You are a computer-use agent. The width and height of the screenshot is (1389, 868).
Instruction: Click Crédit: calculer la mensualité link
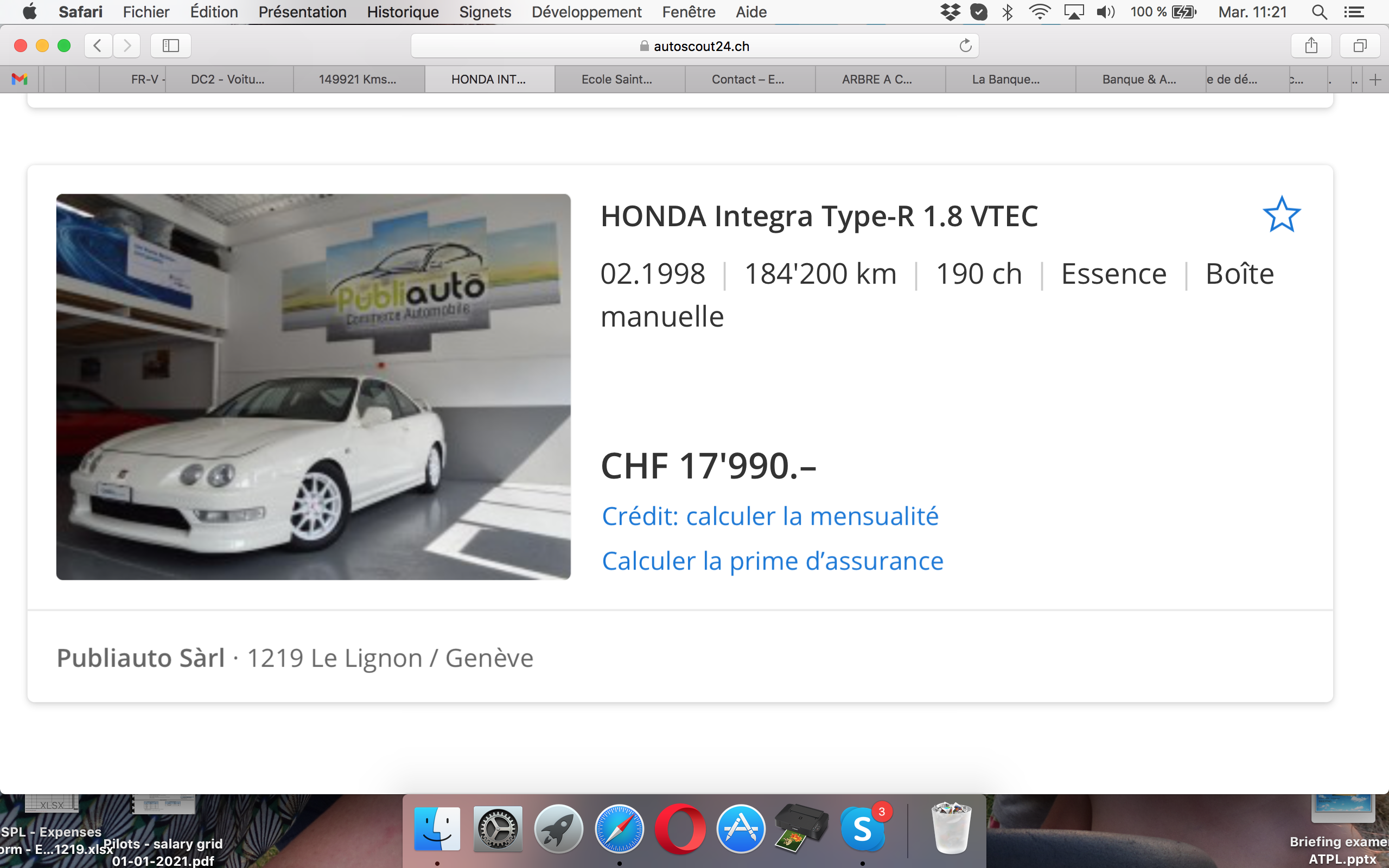(770, 516)
